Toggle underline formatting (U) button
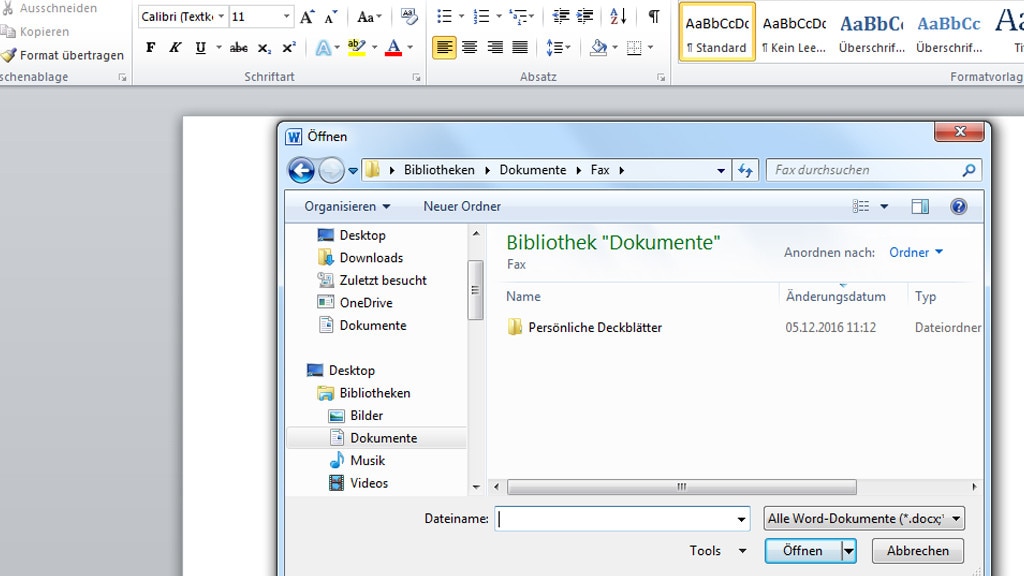This screenshot has width=1024, height=576. point(200,48)
